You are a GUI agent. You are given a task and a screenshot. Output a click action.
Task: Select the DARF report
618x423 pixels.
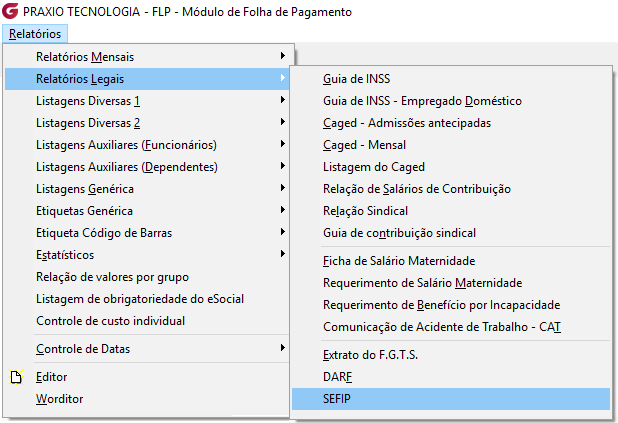(451, 377)
